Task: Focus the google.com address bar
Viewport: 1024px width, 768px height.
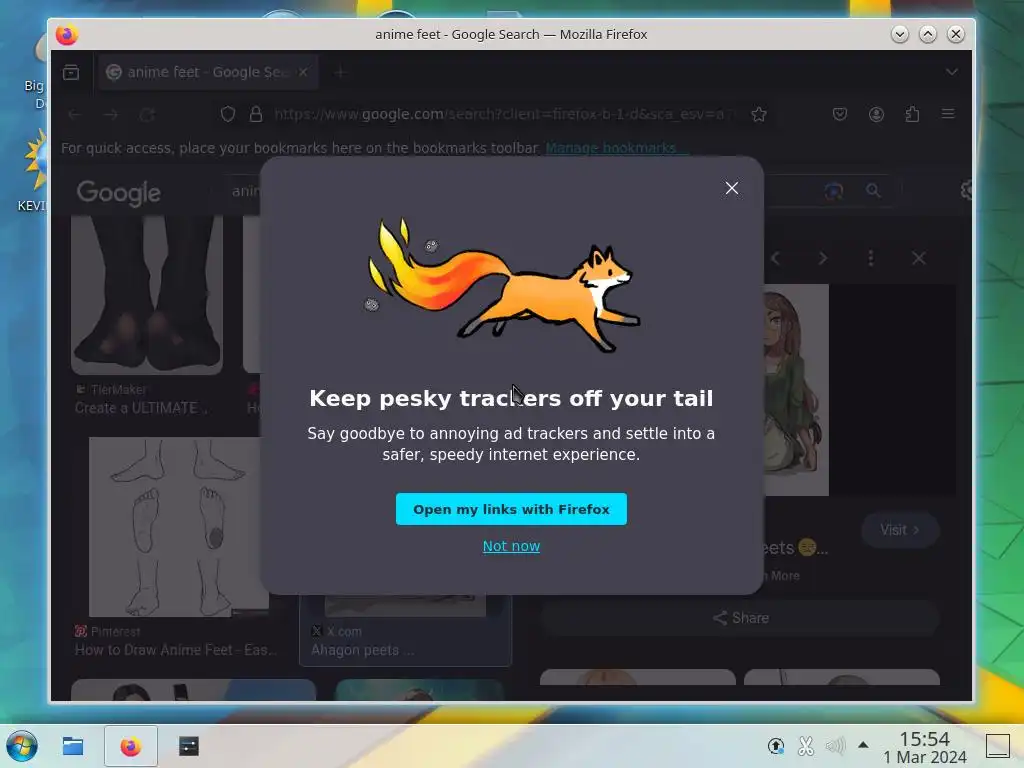Action: click(x=500, y=114)
